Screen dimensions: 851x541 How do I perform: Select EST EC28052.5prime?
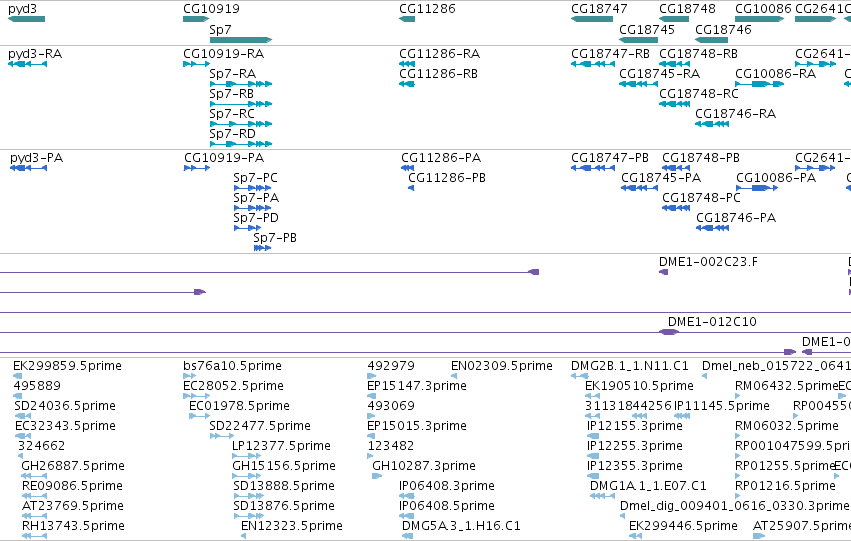click(x=196, y=396)
